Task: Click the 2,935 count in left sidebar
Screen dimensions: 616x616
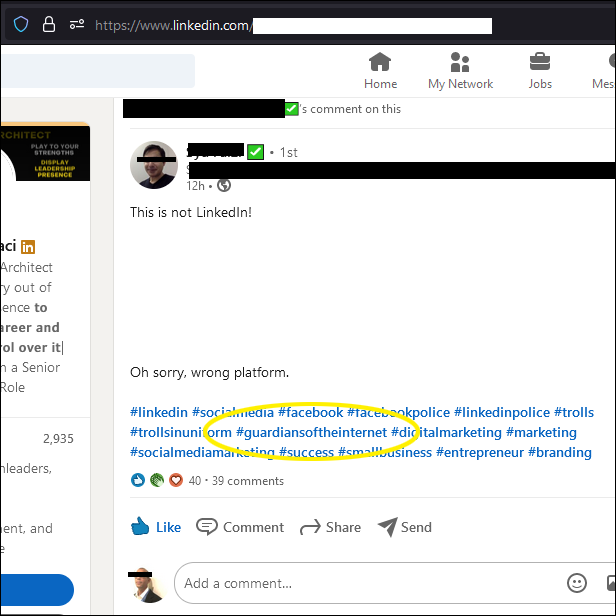Action: pos(58,438)
